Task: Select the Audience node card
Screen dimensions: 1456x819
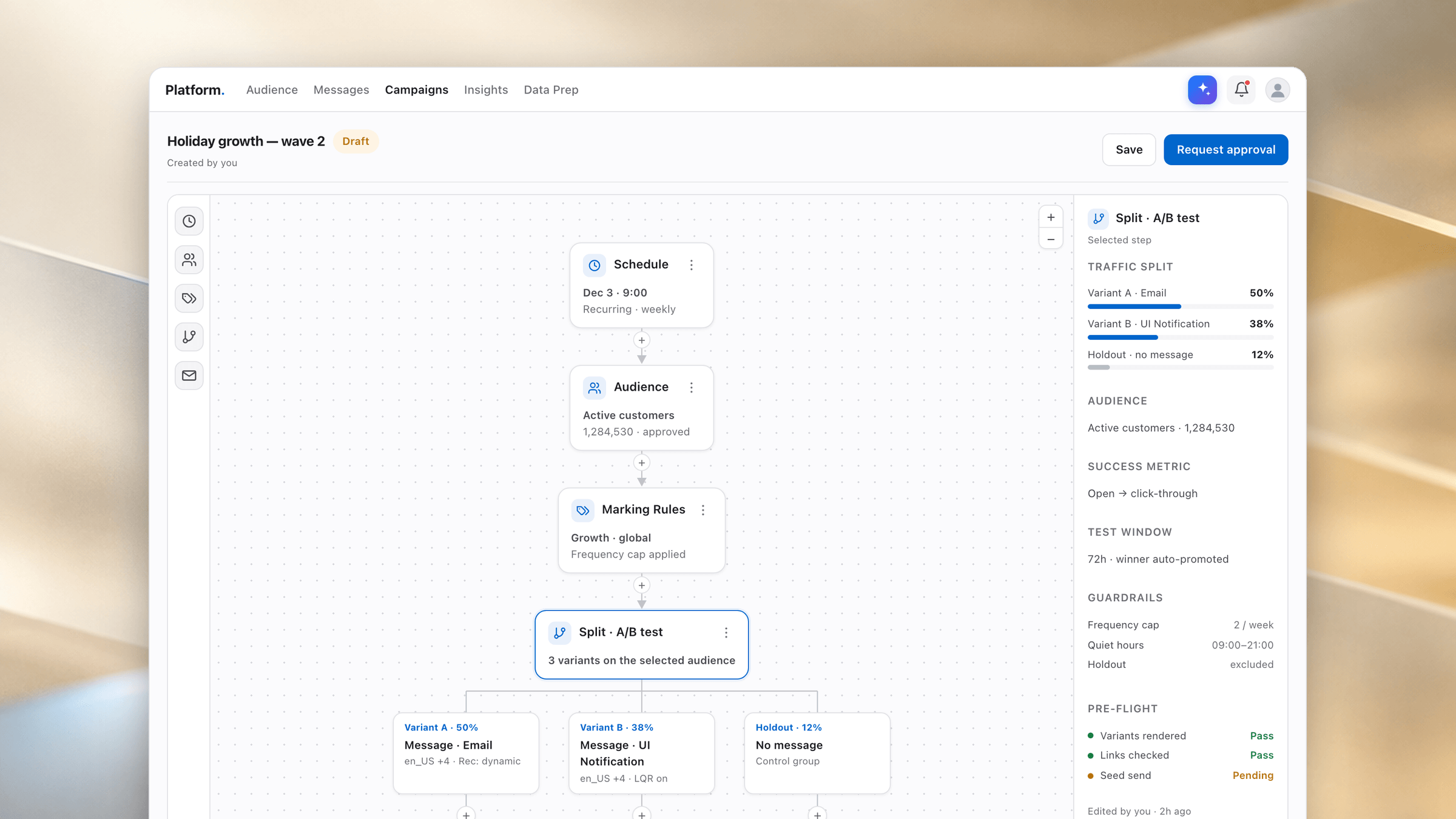Action: 642,408
